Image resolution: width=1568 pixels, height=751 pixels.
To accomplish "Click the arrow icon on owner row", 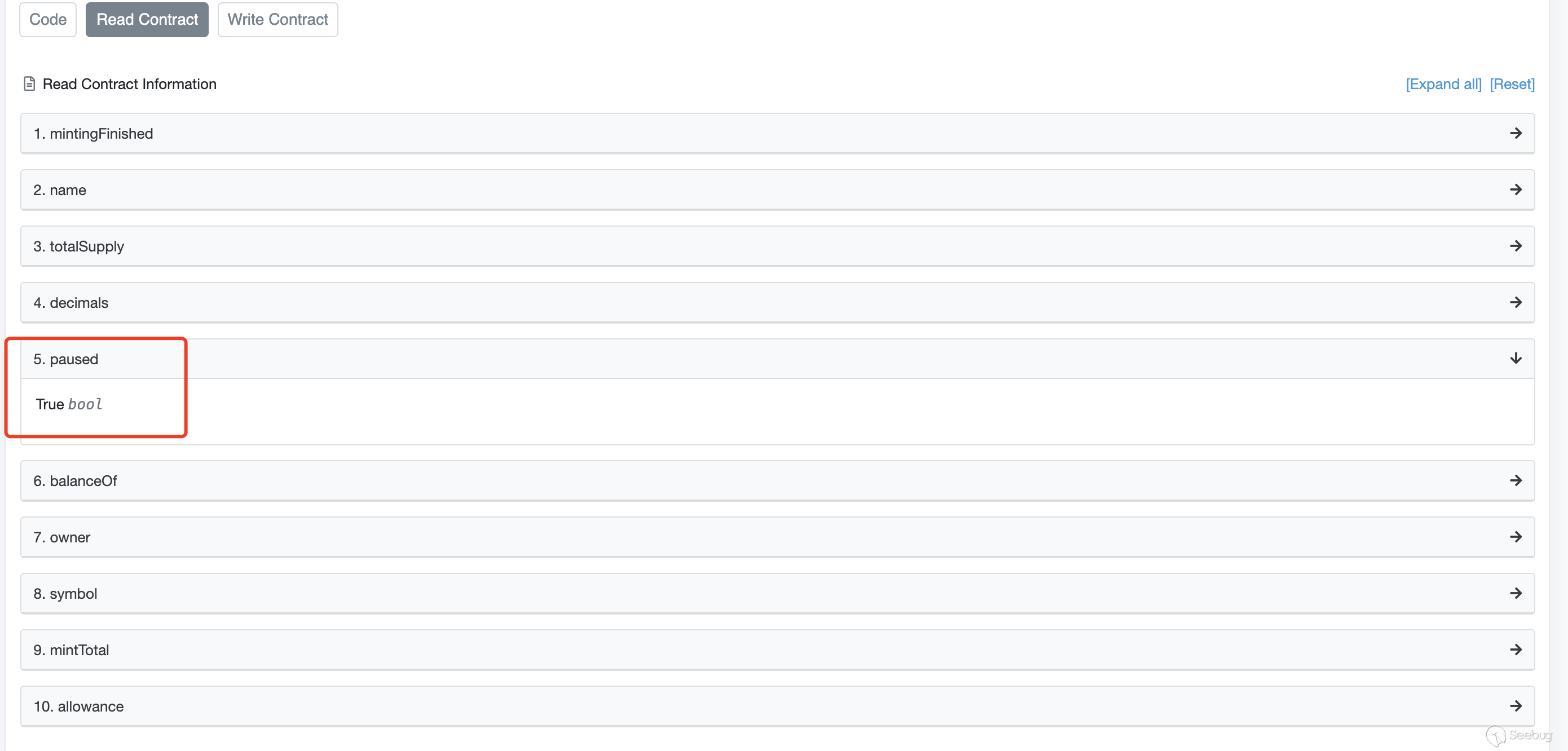I will click(x=1515, y=537).
